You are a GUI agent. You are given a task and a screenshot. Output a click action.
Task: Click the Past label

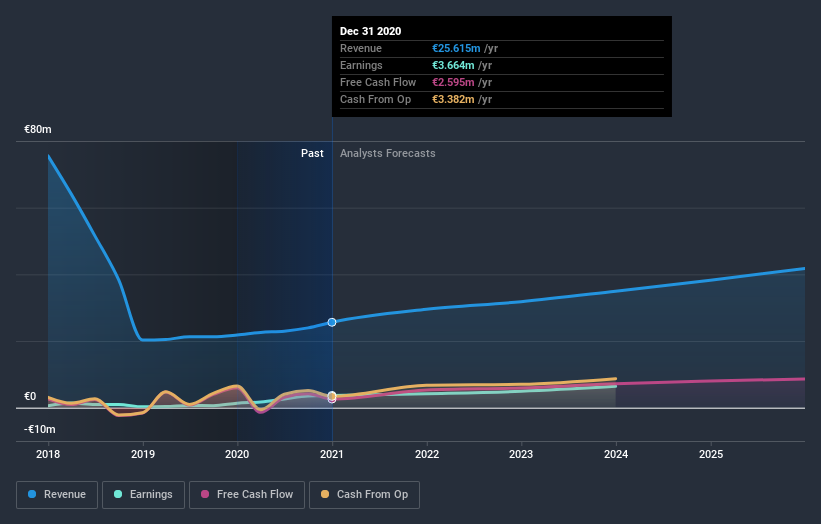[x=312, y=153]
